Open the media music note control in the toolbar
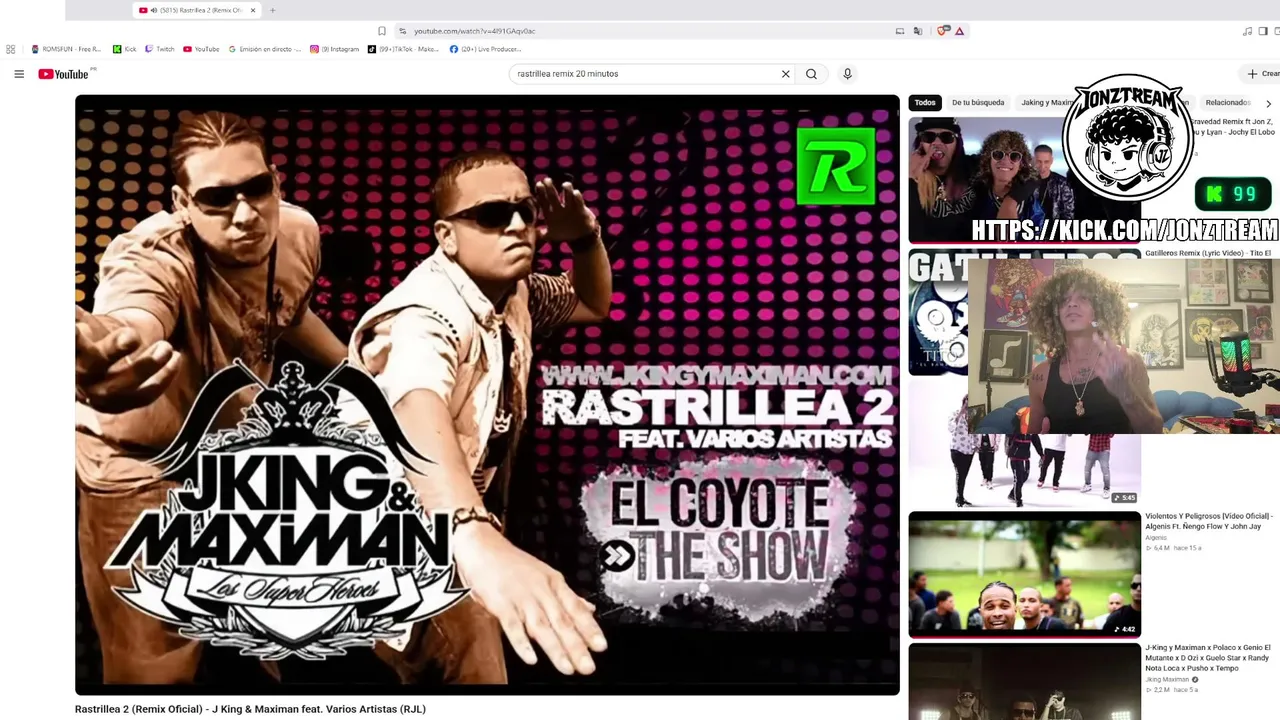 [x=1247, y=31]
